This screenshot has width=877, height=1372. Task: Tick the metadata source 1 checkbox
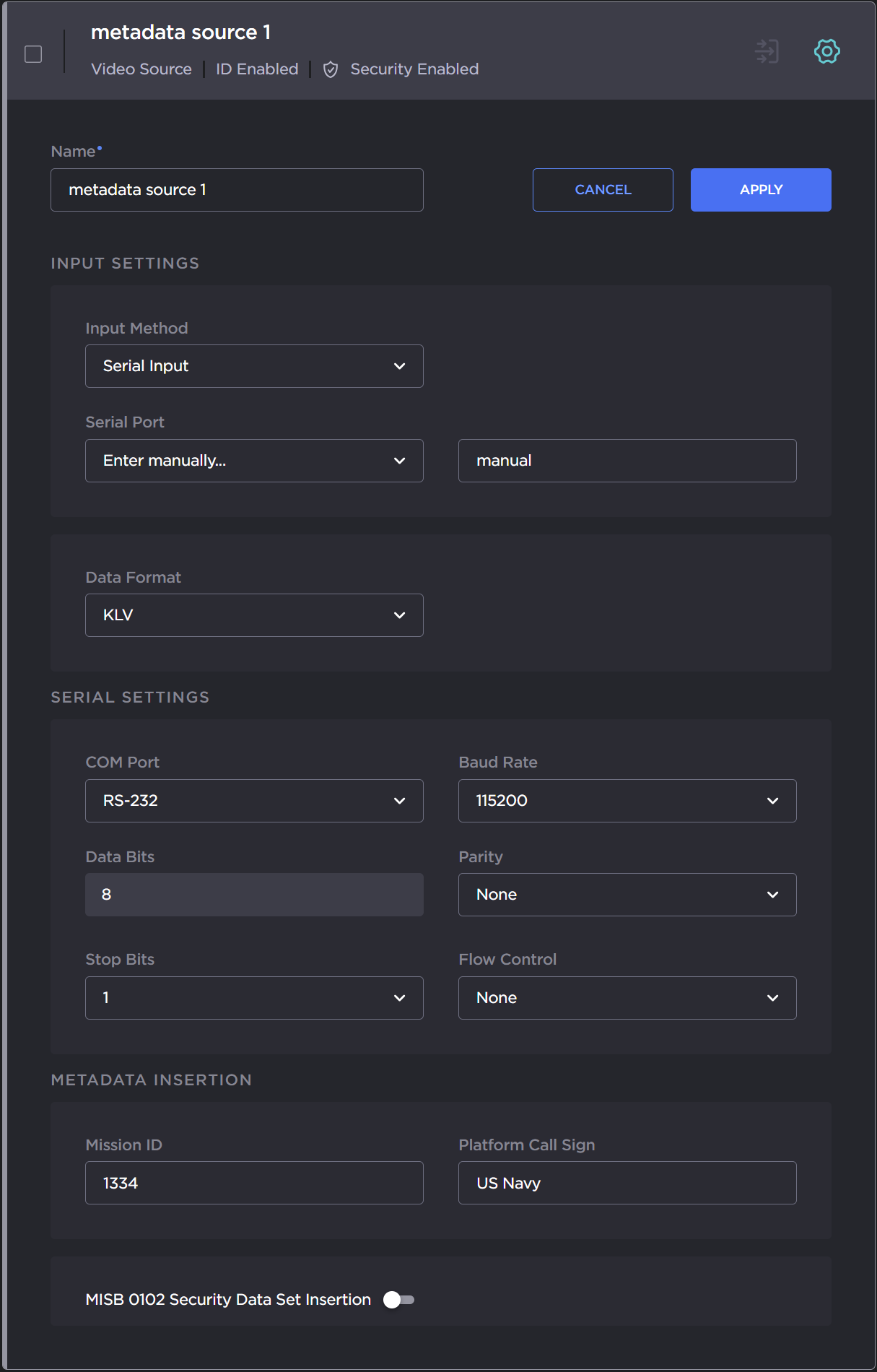33,54
